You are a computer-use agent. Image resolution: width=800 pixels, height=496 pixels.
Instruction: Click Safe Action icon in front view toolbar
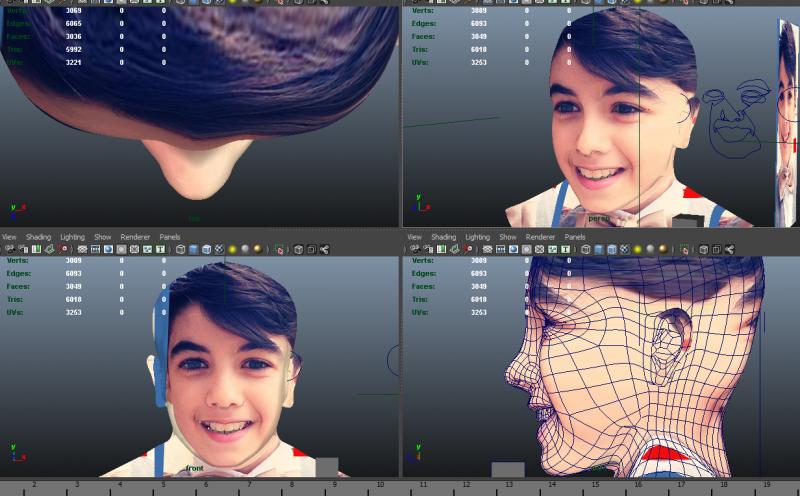tap(147, 249)
